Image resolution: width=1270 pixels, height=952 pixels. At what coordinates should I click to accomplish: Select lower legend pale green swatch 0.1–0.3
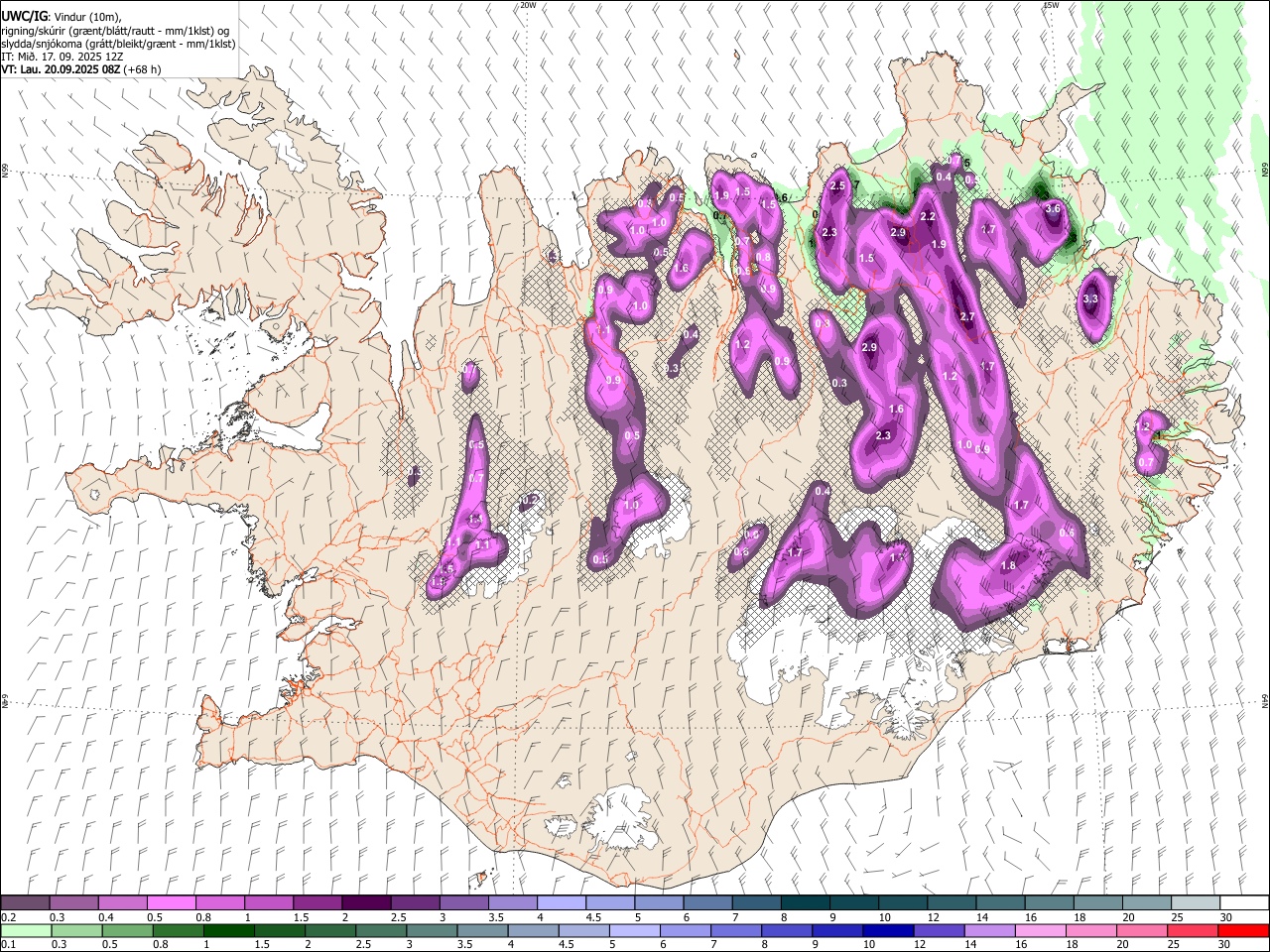click(25, 930)
